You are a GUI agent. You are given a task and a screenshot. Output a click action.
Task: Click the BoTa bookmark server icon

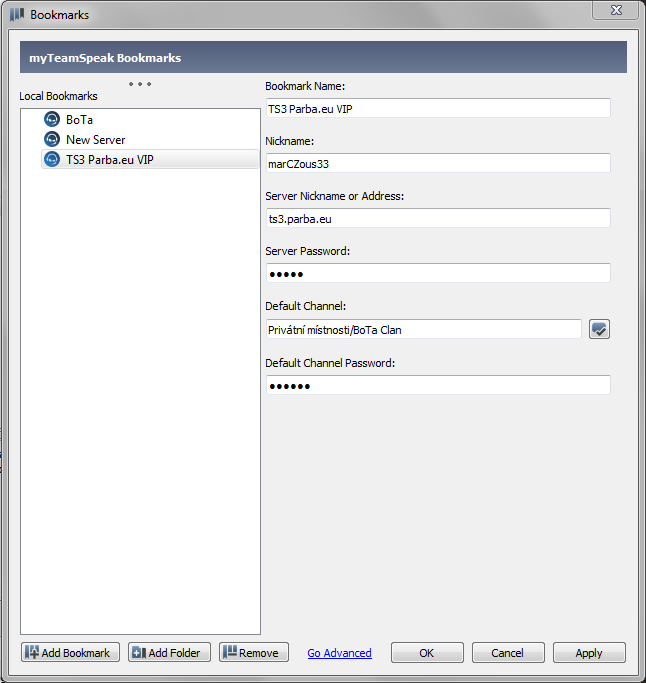pos(52,119)
